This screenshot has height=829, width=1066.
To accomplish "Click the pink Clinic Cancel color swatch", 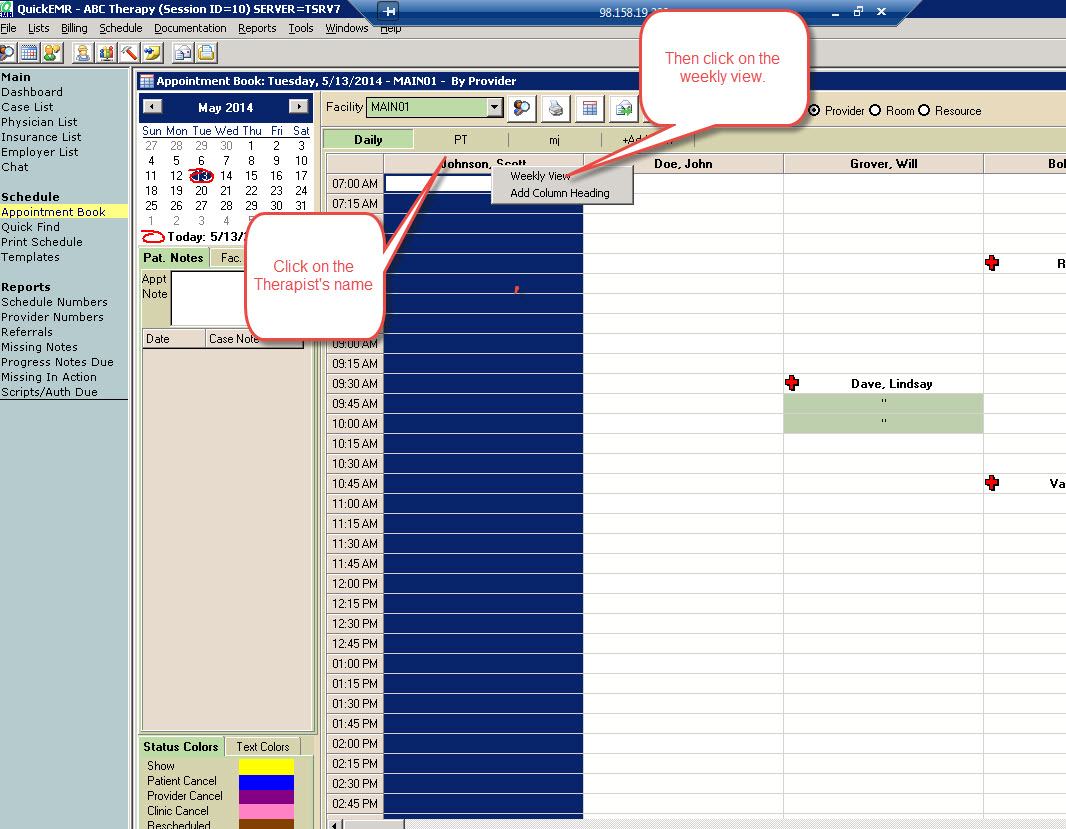I will (266, 811).
